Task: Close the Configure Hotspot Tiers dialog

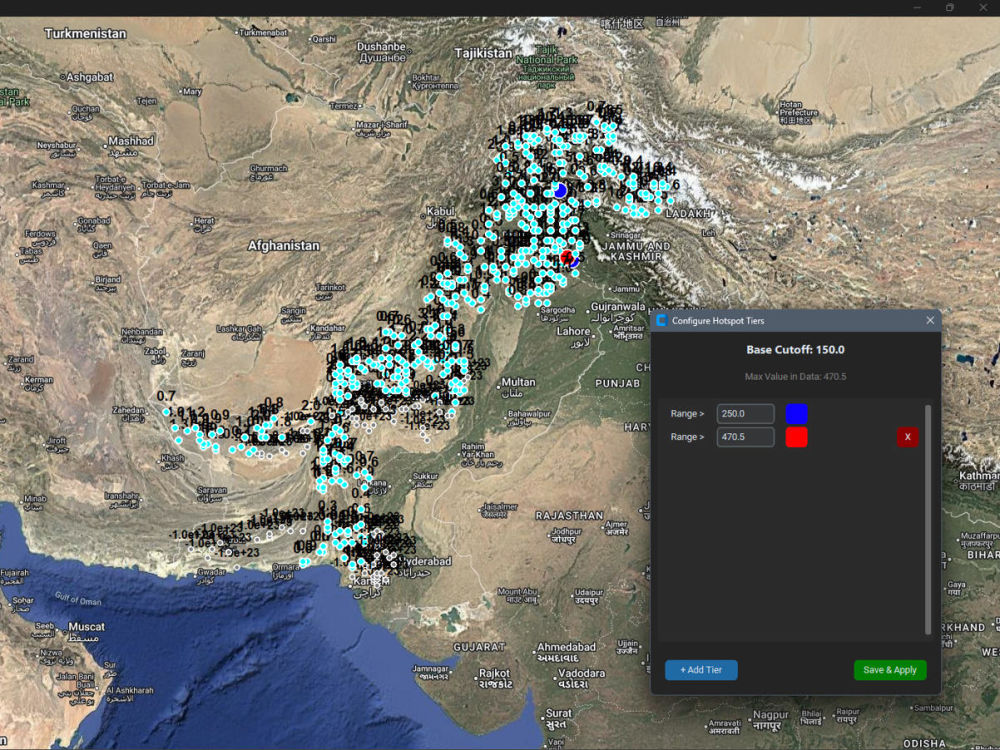Action: click(930, 320)
